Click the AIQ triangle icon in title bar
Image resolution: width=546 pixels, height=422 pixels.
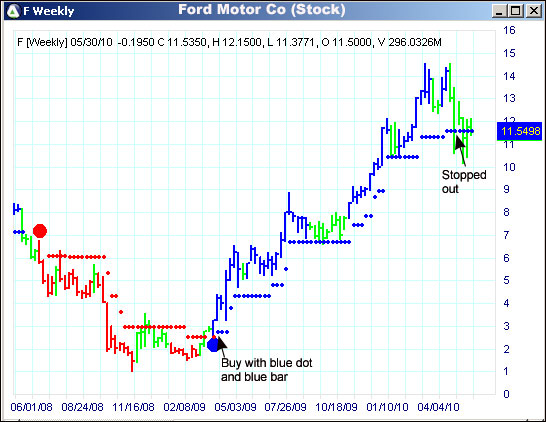13,11
